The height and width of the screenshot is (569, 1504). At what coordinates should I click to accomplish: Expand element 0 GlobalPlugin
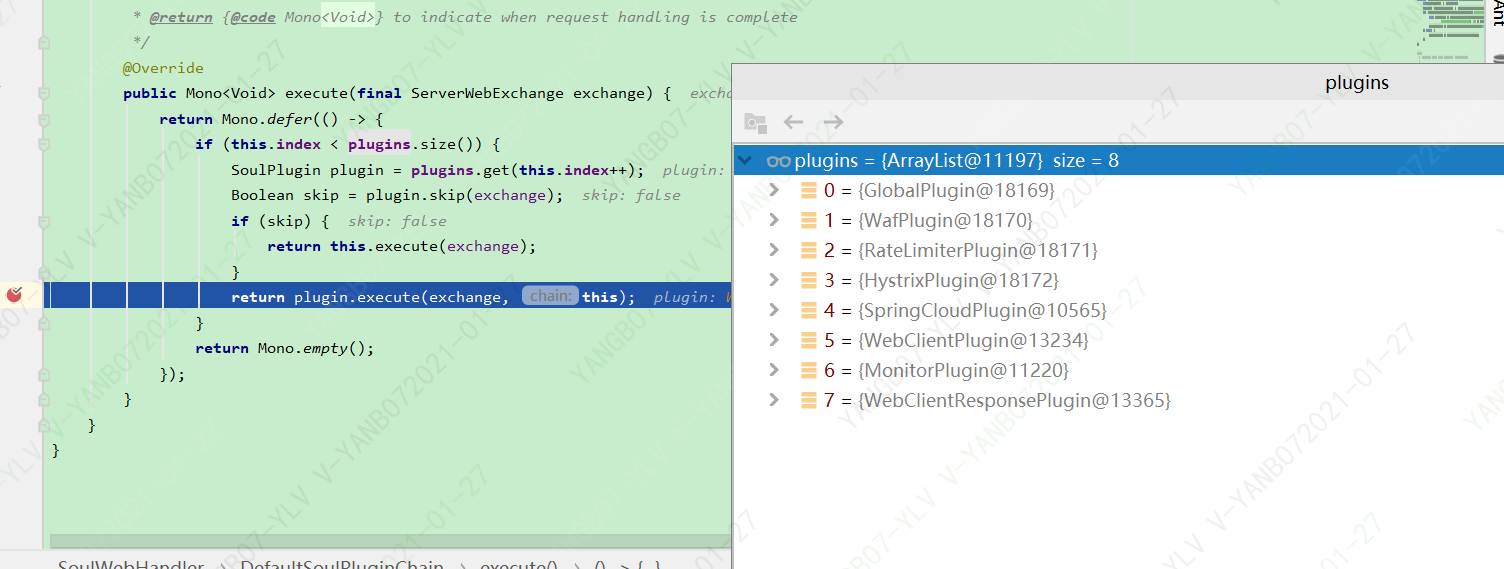pos(774,190)
